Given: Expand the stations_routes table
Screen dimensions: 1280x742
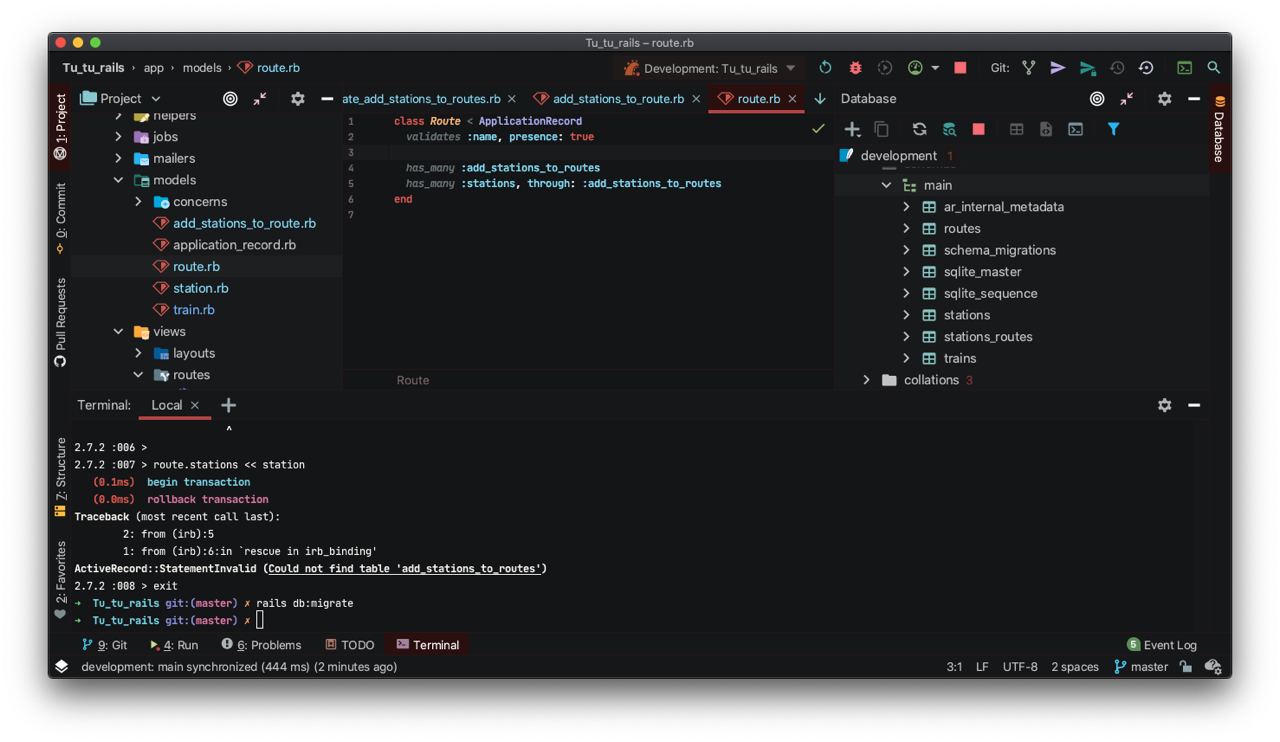Looking at the screenshot, I should pos(906,337).
